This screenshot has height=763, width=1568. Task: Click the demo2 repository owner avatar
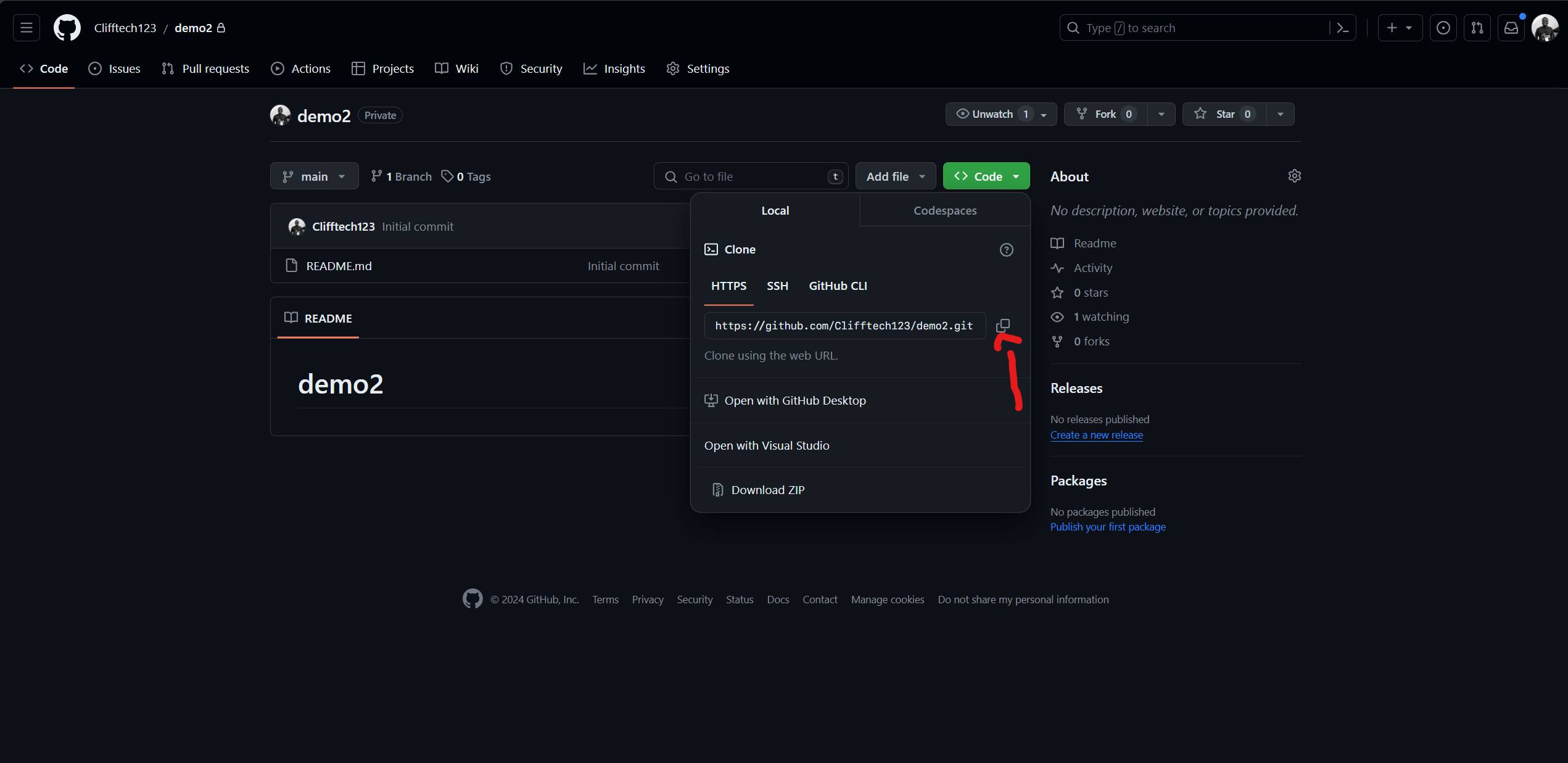coord(280,115)
